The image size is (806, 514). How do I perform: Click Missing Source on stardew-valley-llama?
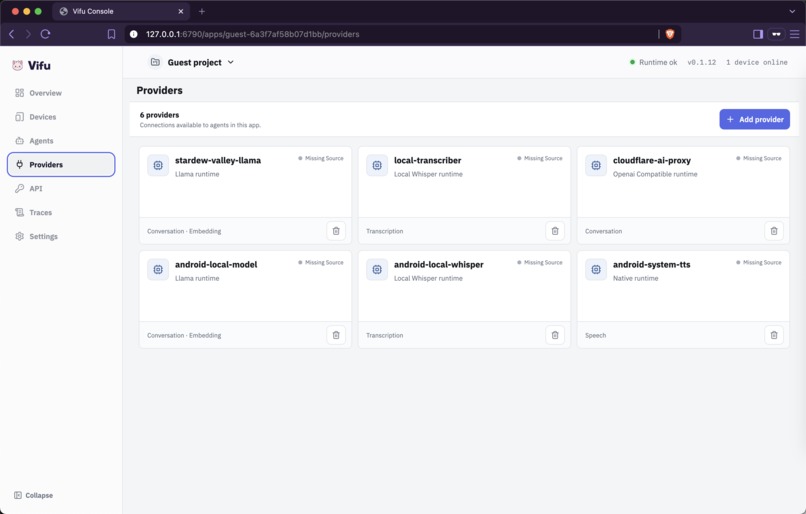321,158
